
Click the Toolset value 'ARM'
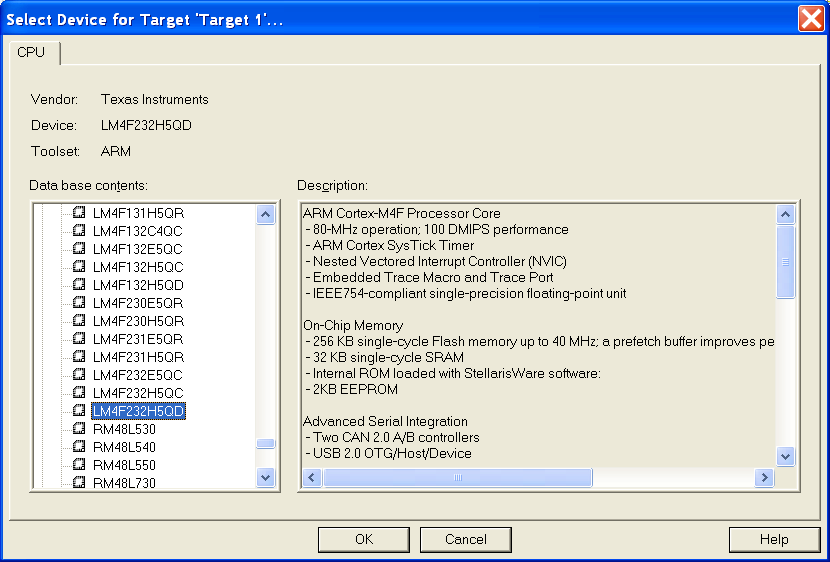coord(115,151)
